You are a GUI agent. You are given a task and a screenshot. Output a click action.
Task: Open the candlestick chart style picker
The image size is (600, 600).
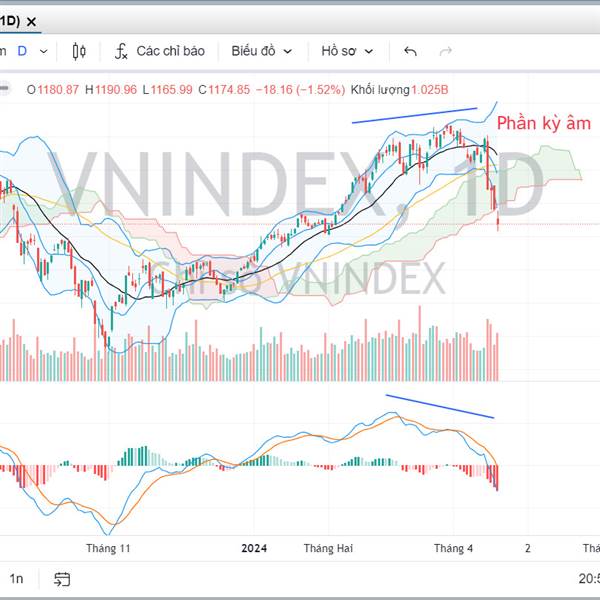coord(79,51)
